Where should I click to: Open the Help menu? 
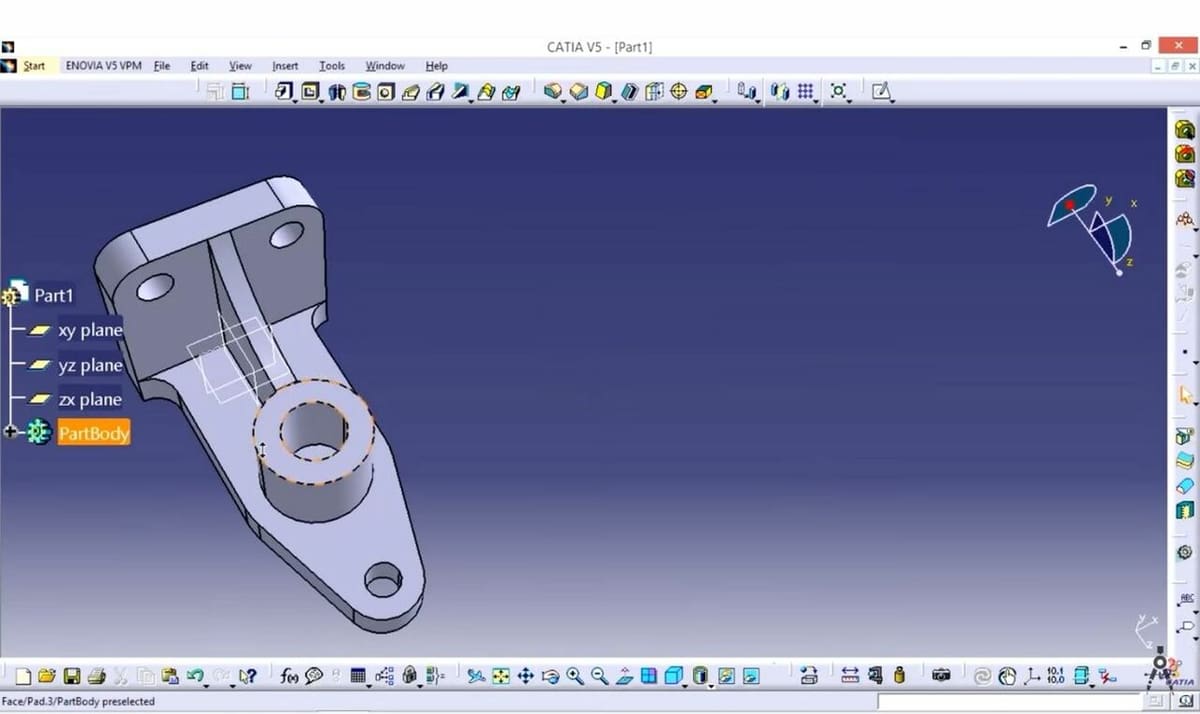pyautogui.click(x=436, y=66)
